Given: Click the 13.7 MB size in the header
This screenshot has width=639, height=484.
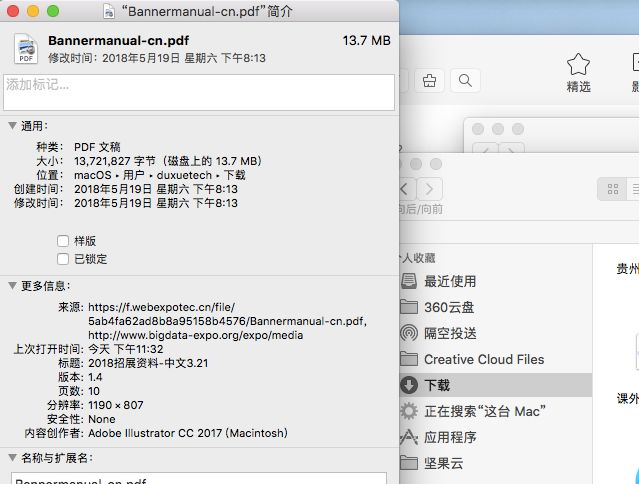Looking at the screenshot, I should pos(366,40).
